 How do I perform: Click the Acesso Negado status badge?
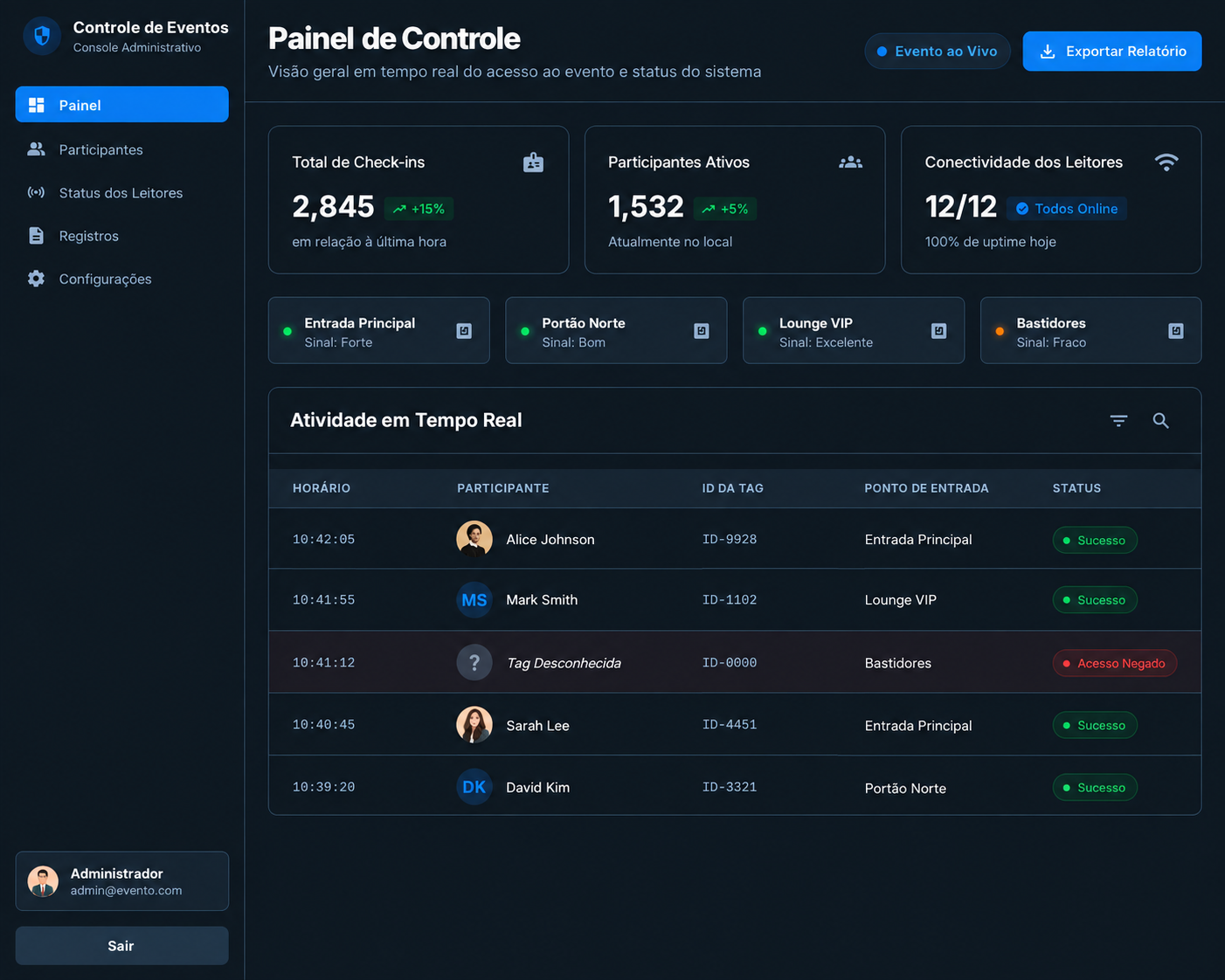1115,663
